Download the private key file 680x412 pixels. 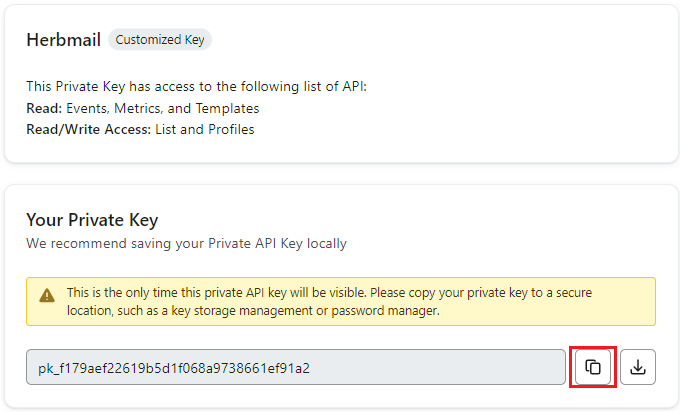pyautogui.click(x=638, y=367)
